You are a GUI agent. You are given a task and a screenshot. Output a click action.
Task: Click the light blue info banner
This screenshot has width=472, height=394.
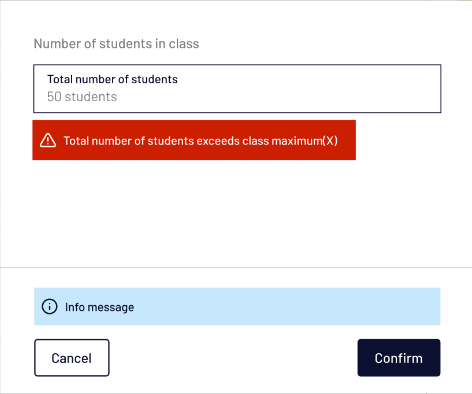pos(237,306)
